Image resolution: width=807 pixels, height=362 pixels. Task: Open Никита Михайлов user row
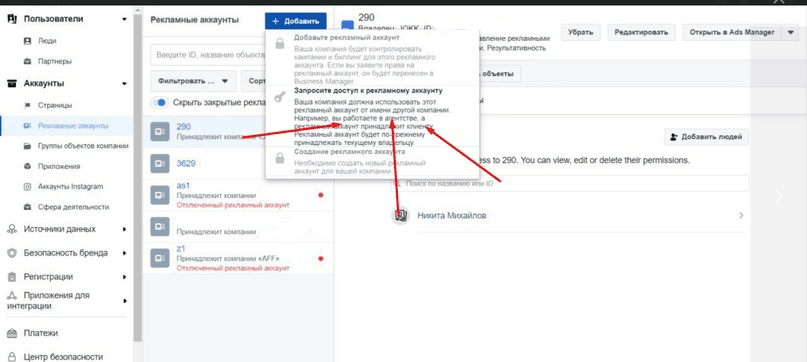pos(570,216)
